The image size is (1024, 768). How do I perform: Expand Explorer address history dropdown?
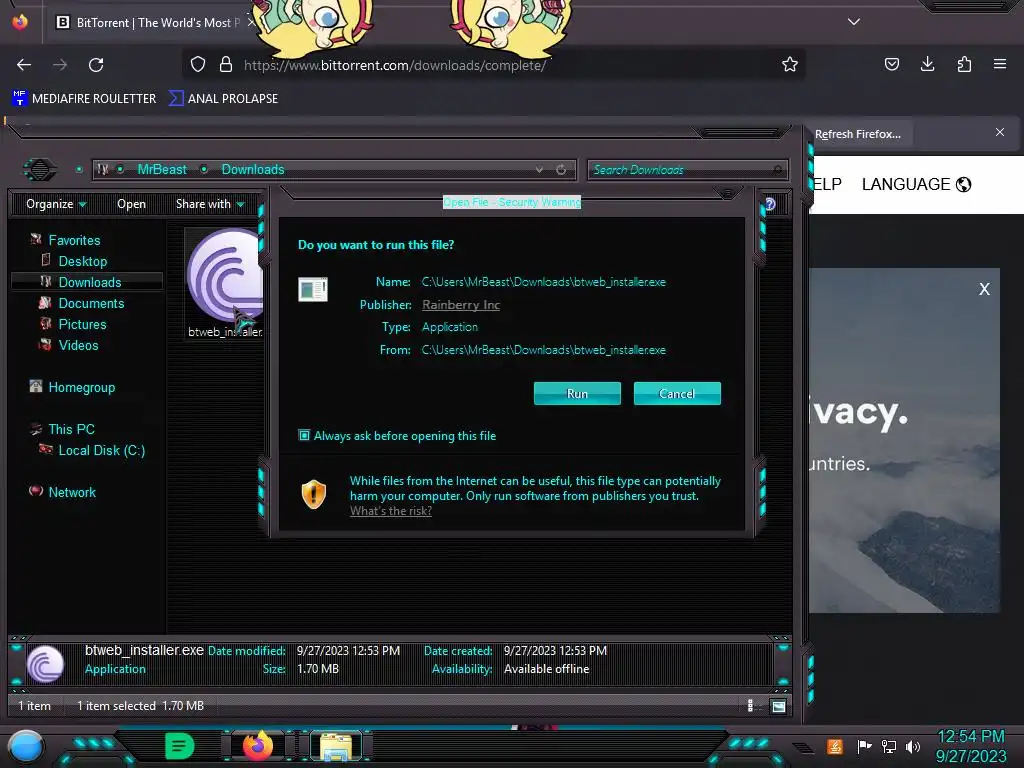[x=539, y=169]
